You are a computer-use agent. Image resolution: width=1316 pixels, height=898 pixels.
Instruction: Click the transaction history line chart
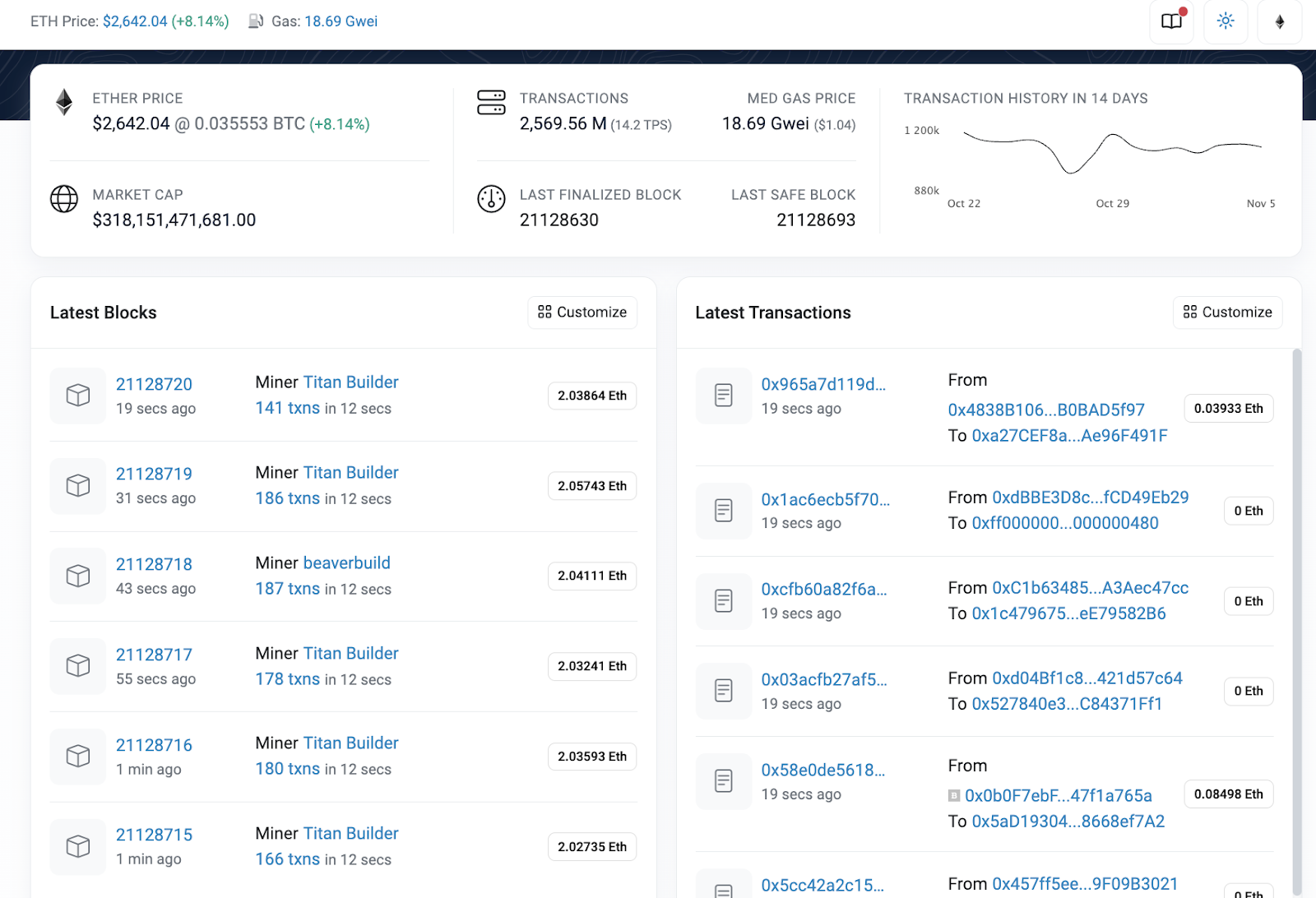pyautogui.click(x=1111, y=152)
